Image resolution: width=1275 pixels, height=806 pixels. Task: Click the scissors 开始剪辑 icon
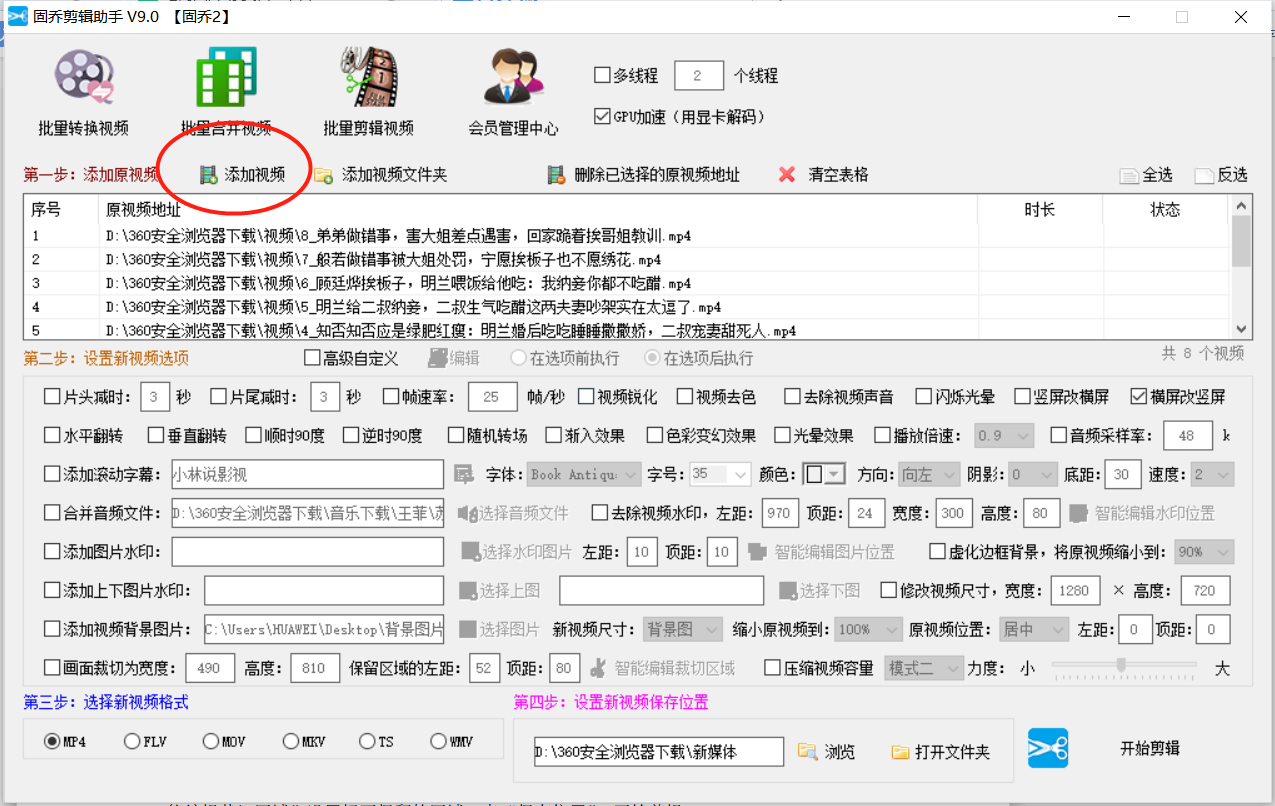pos(1048,748)
